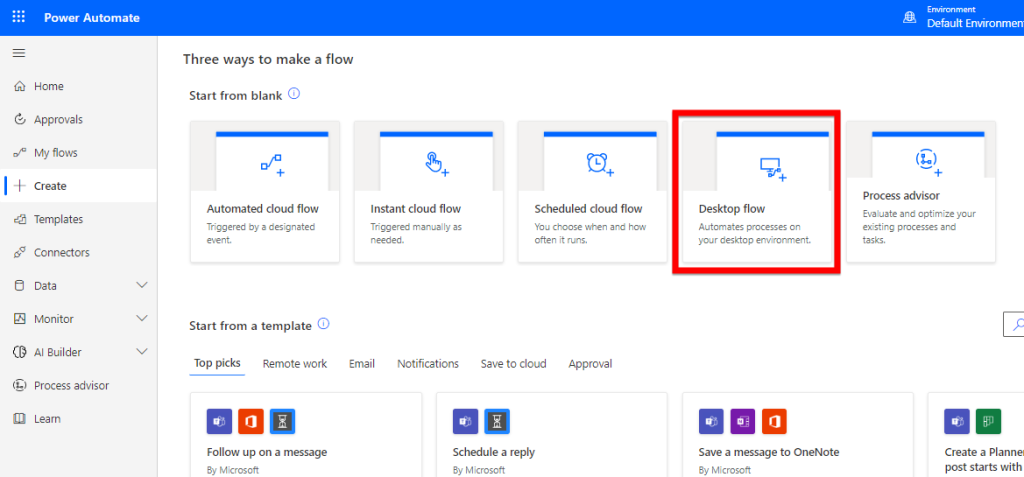Viewport: 1024px width, 477px height.
Task: Click the AI Builder brain icon
Action: [20, 352]
